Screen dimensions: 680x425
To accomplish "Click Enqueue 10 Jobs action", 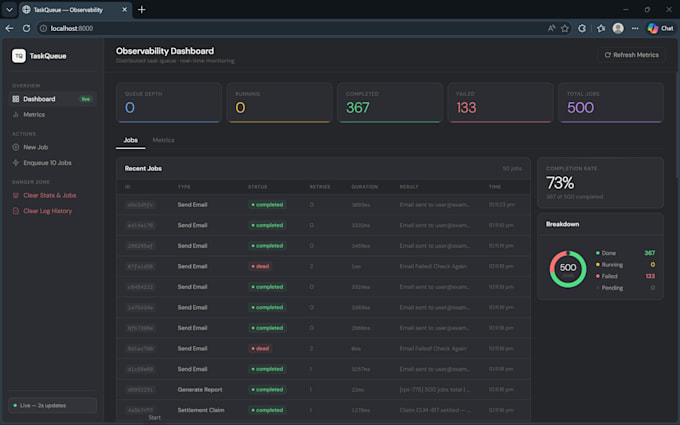I will [52, 163].
